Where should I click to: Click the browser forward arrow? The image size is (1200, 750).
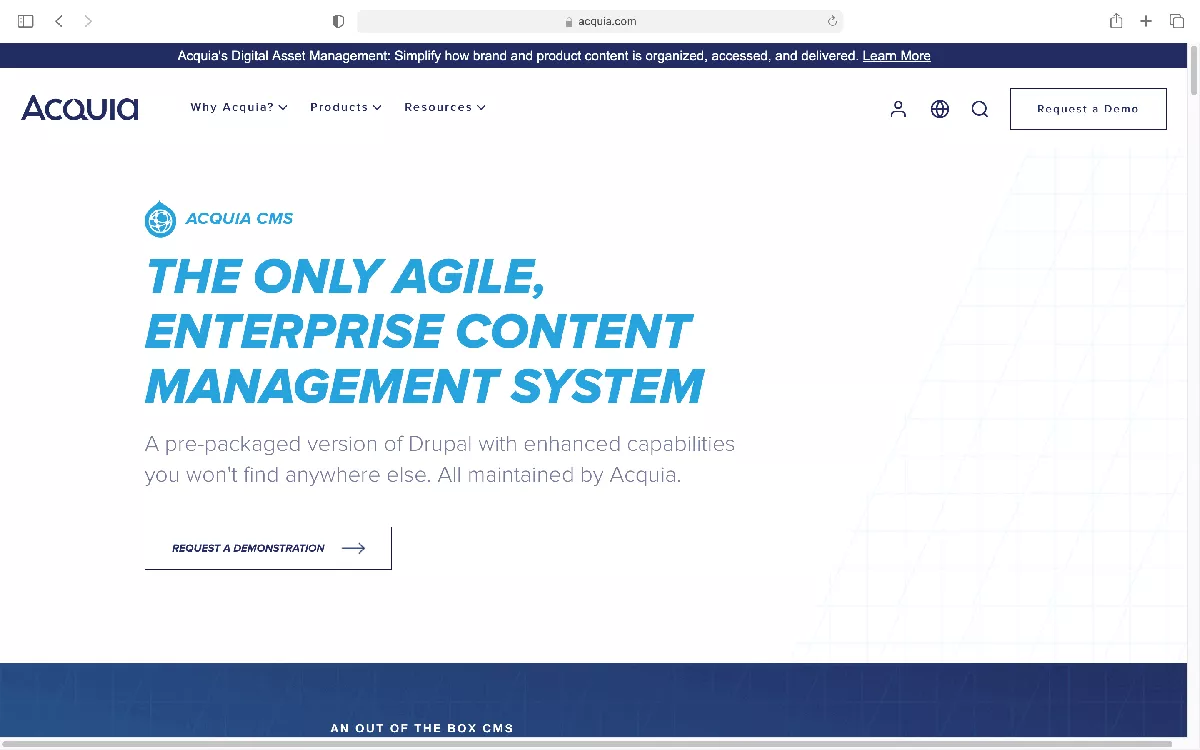click(88, 21)
